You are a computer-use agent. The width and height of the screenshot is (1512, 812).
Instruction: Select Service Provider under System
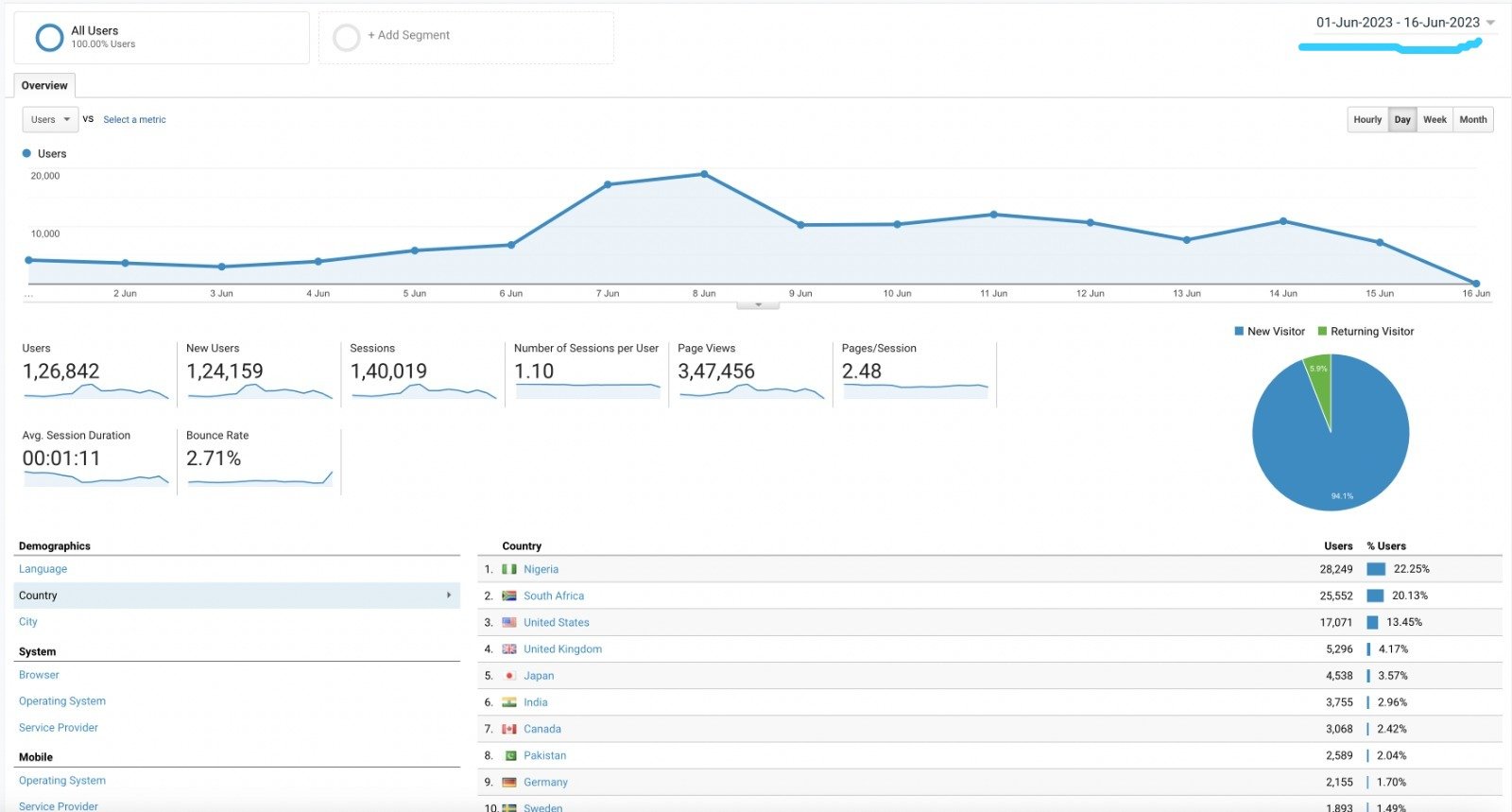pyautogui.click(x=59, y=728)
